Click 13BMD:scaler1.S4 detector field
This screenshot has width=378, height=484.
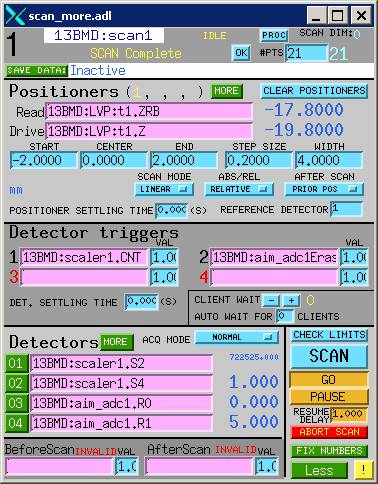[x=122, y=383]
